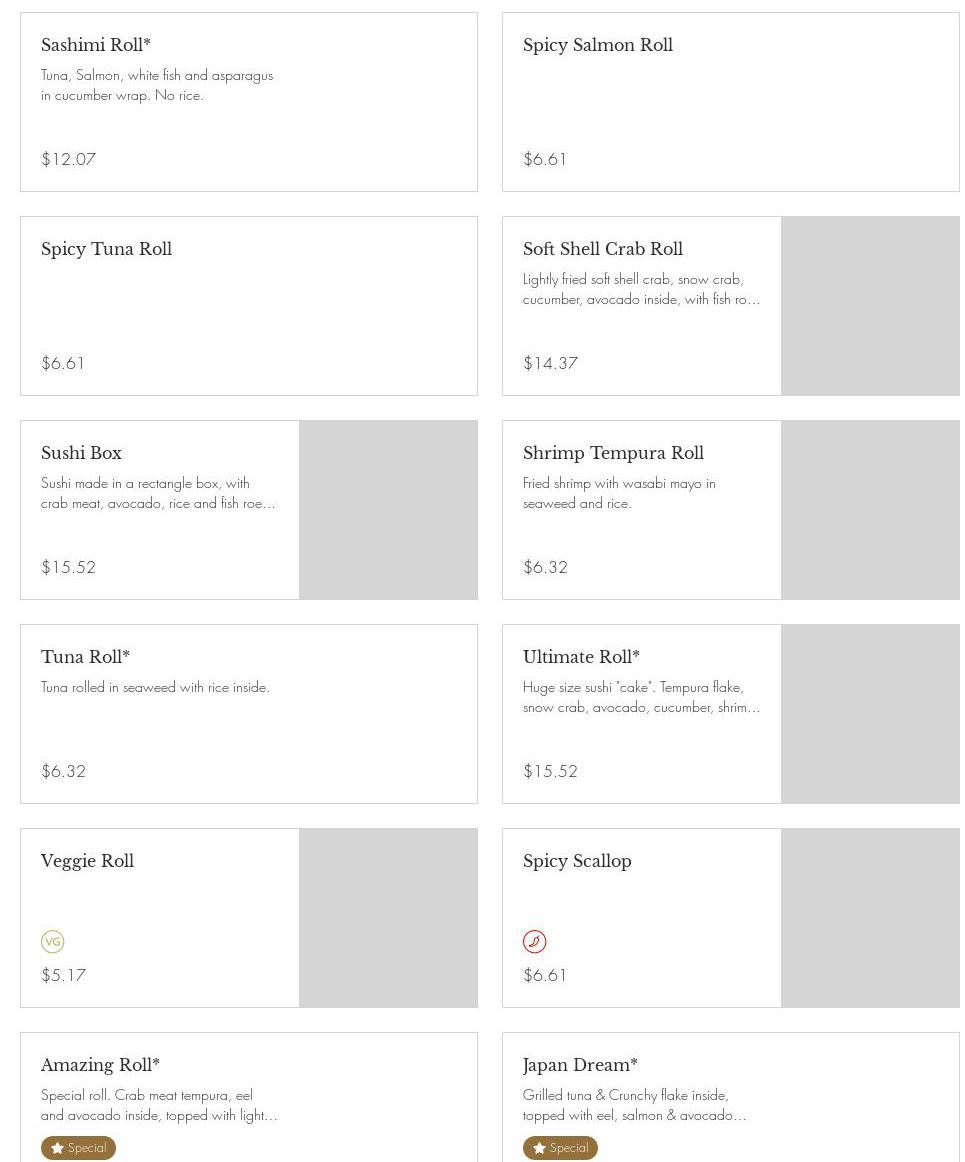Click the Soft Shell Crab Roll description

[641, 289]
